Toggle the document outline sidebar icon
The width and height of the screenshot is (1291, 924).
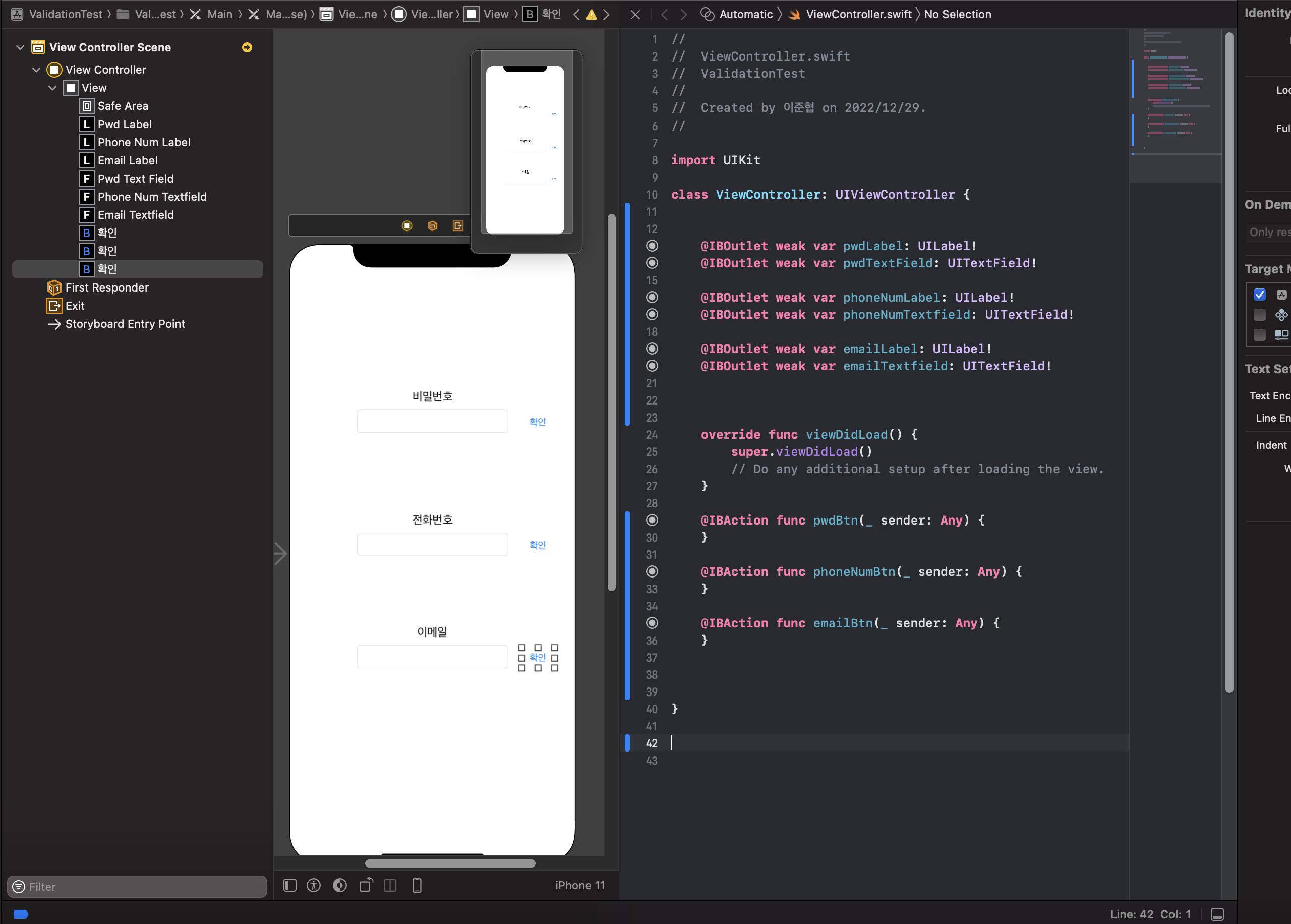click(290, 885)
